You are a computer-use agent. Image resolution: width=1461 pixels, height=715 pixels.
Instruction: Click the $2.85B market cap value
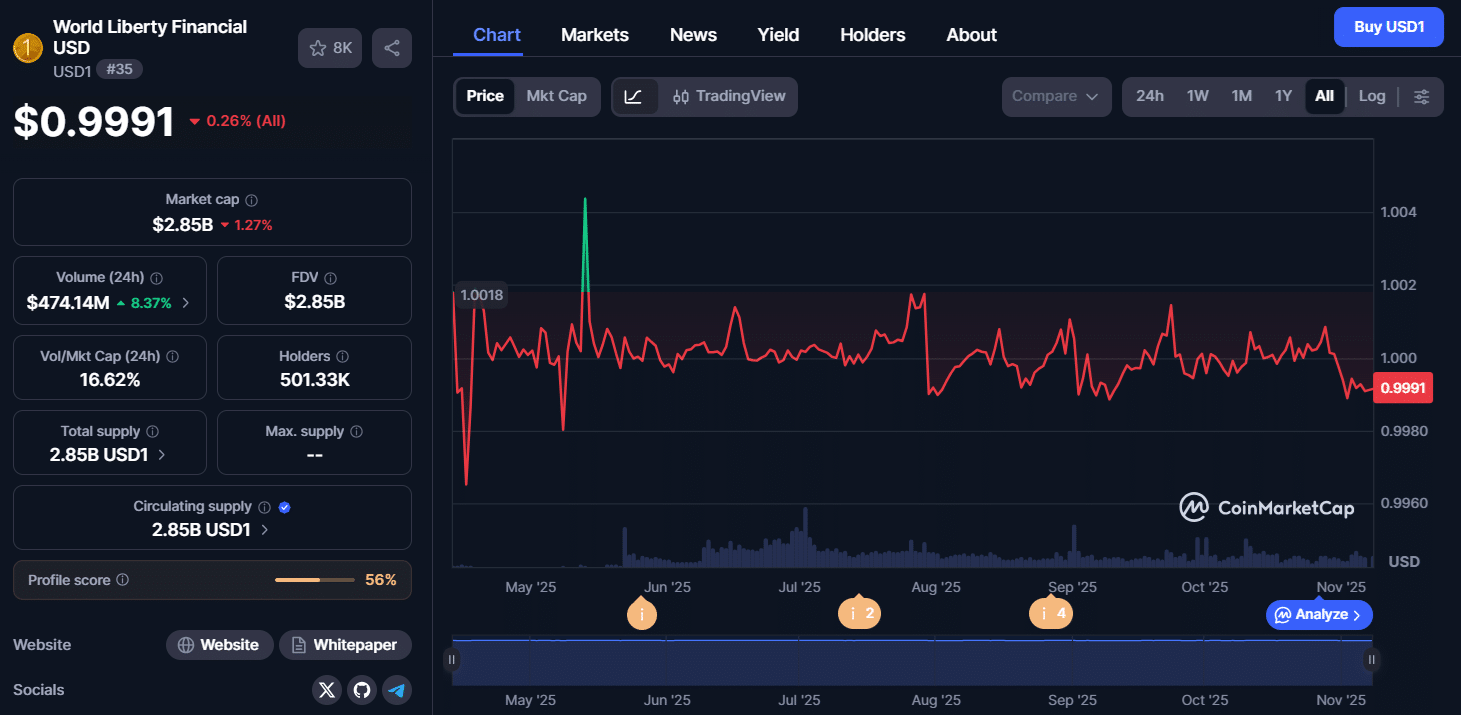[x=182, y=224]
